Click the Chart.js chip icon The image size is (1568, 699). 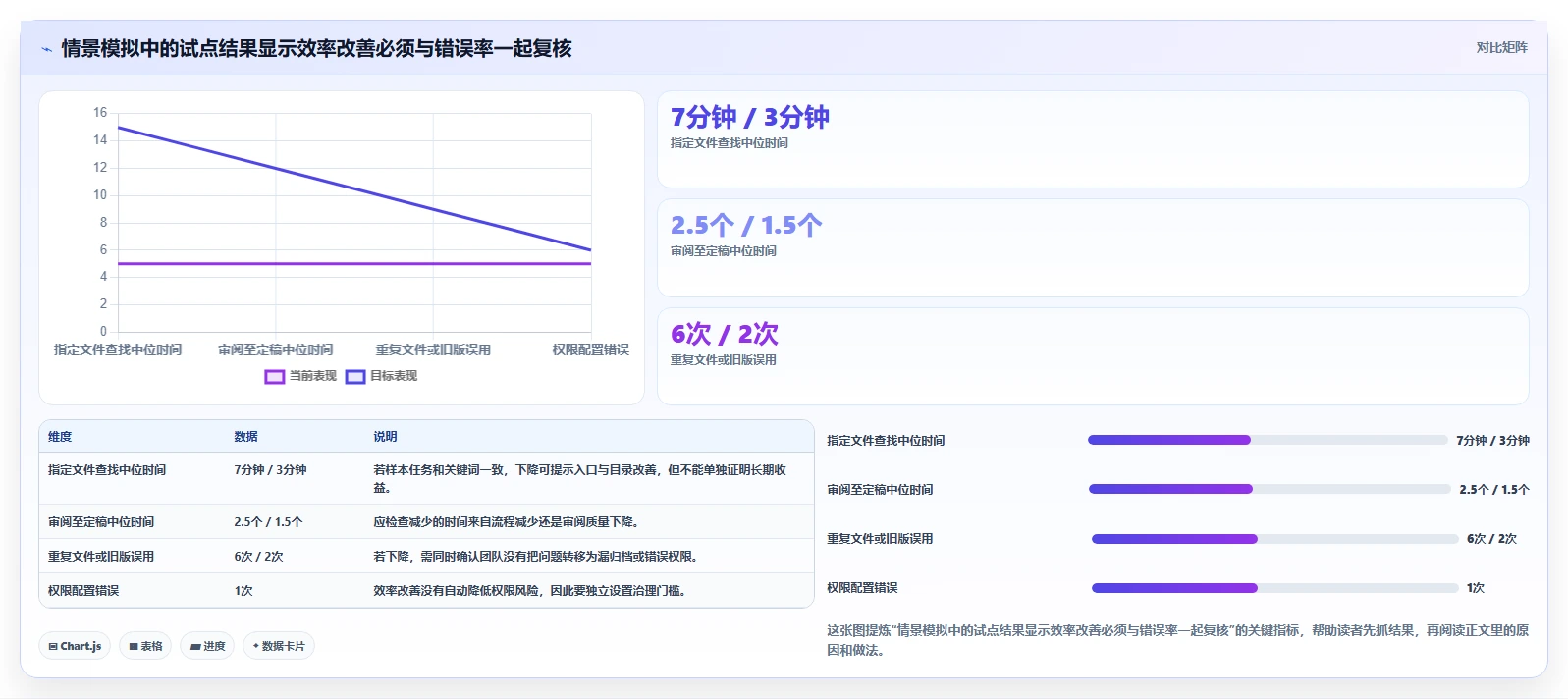pos(53,647)
